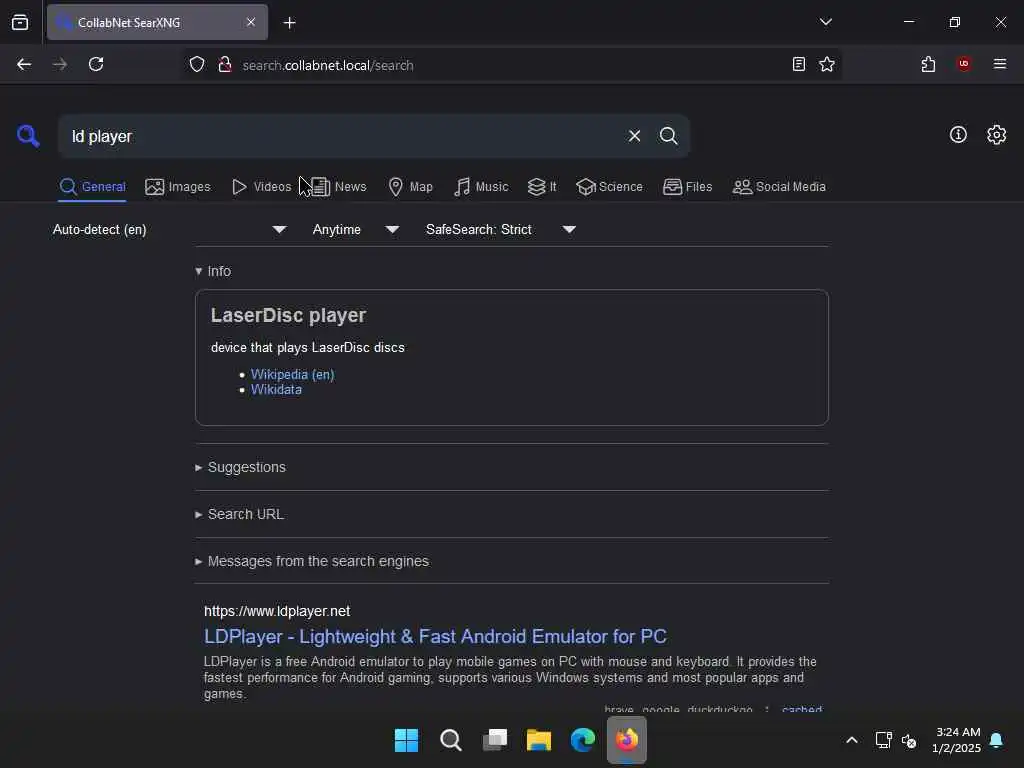Switch to Music category
This screenshot has width=1024, height=768.
[x=481, y=187]
